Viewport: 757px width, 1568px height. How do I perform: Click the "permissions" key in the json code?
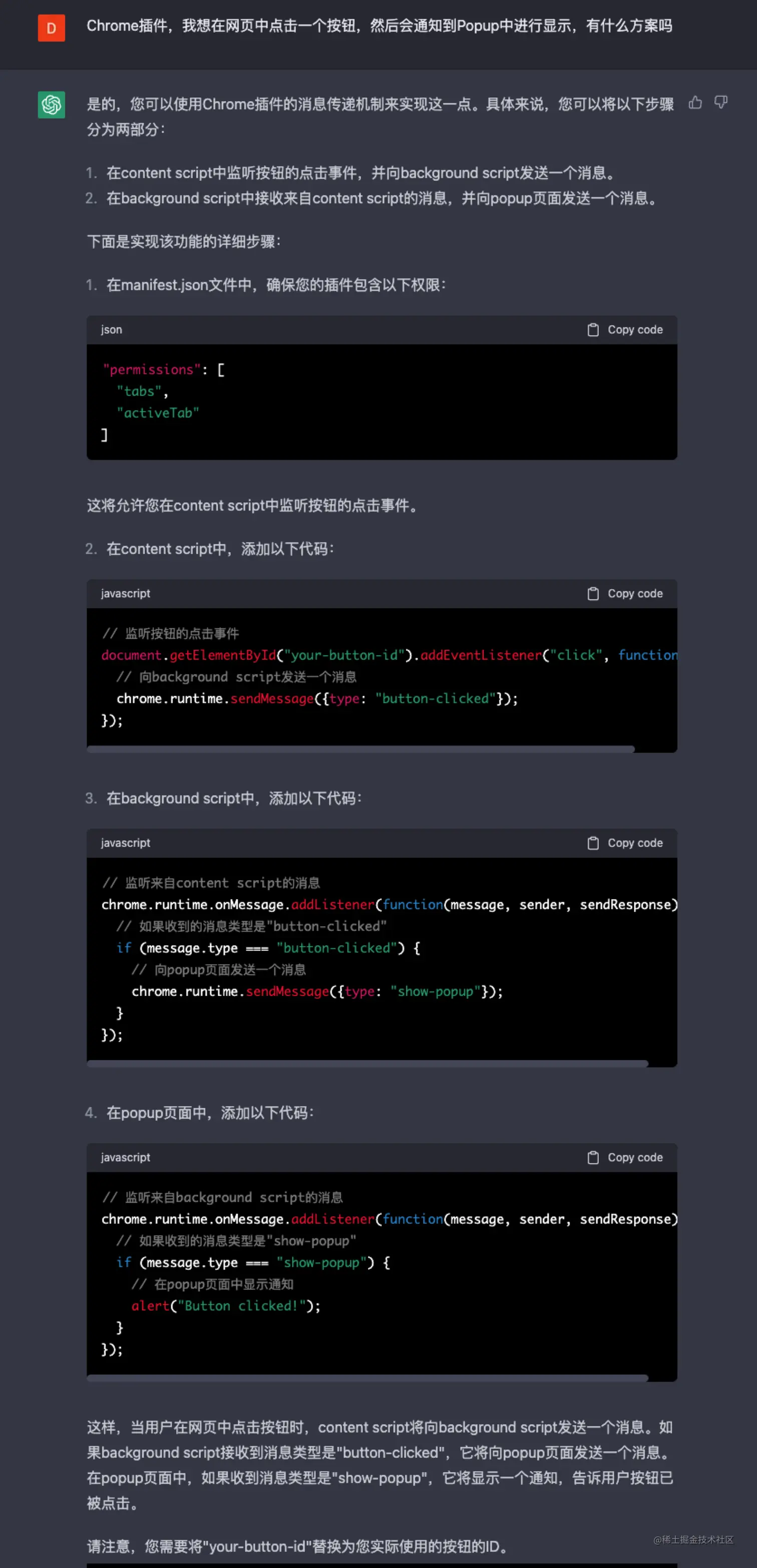coord(152,370)
